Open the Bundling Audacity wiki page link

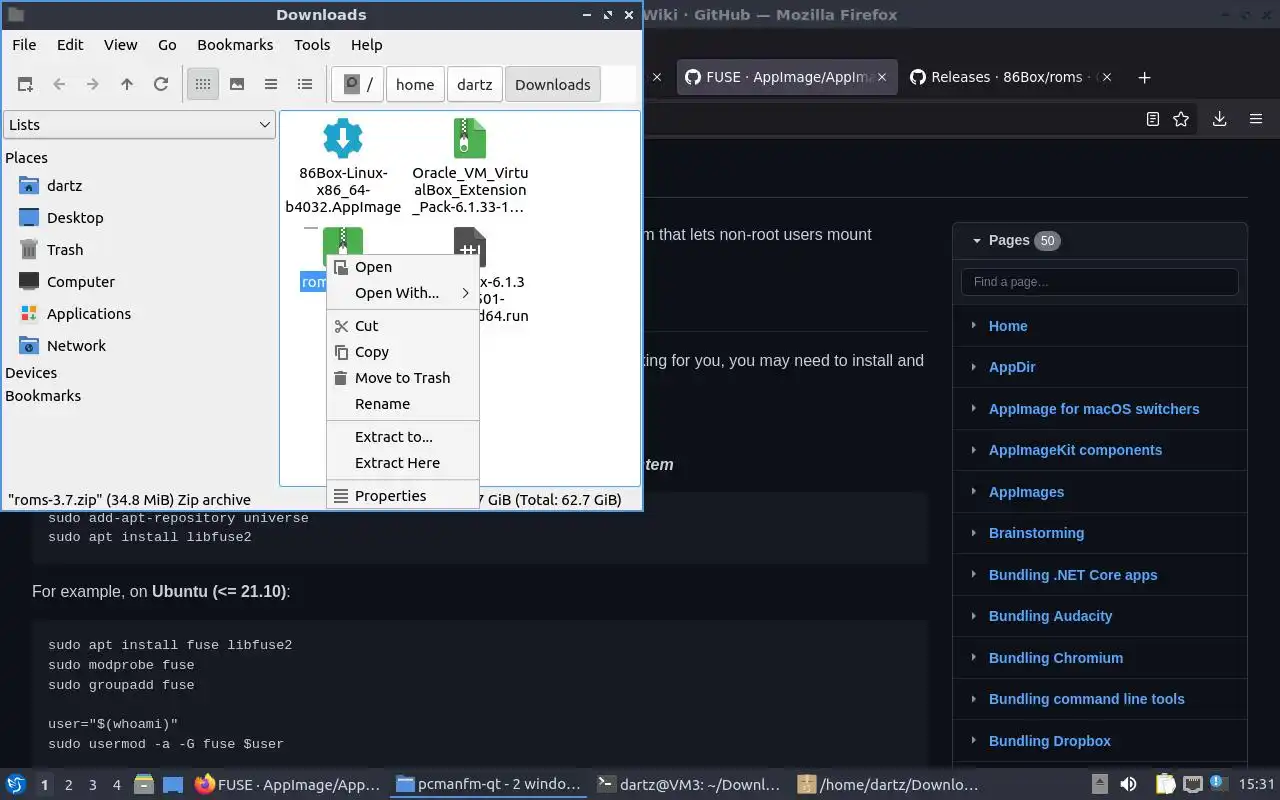click(x=1050, y=616)
